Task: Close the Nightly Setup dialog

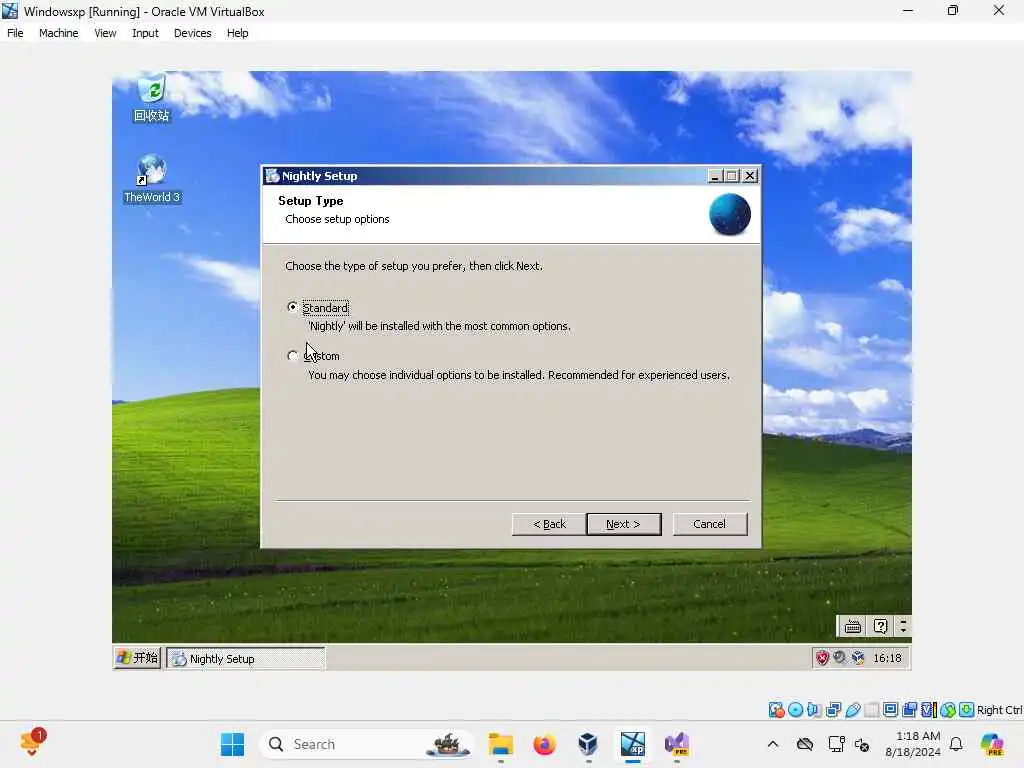Action: coord(750,176)
